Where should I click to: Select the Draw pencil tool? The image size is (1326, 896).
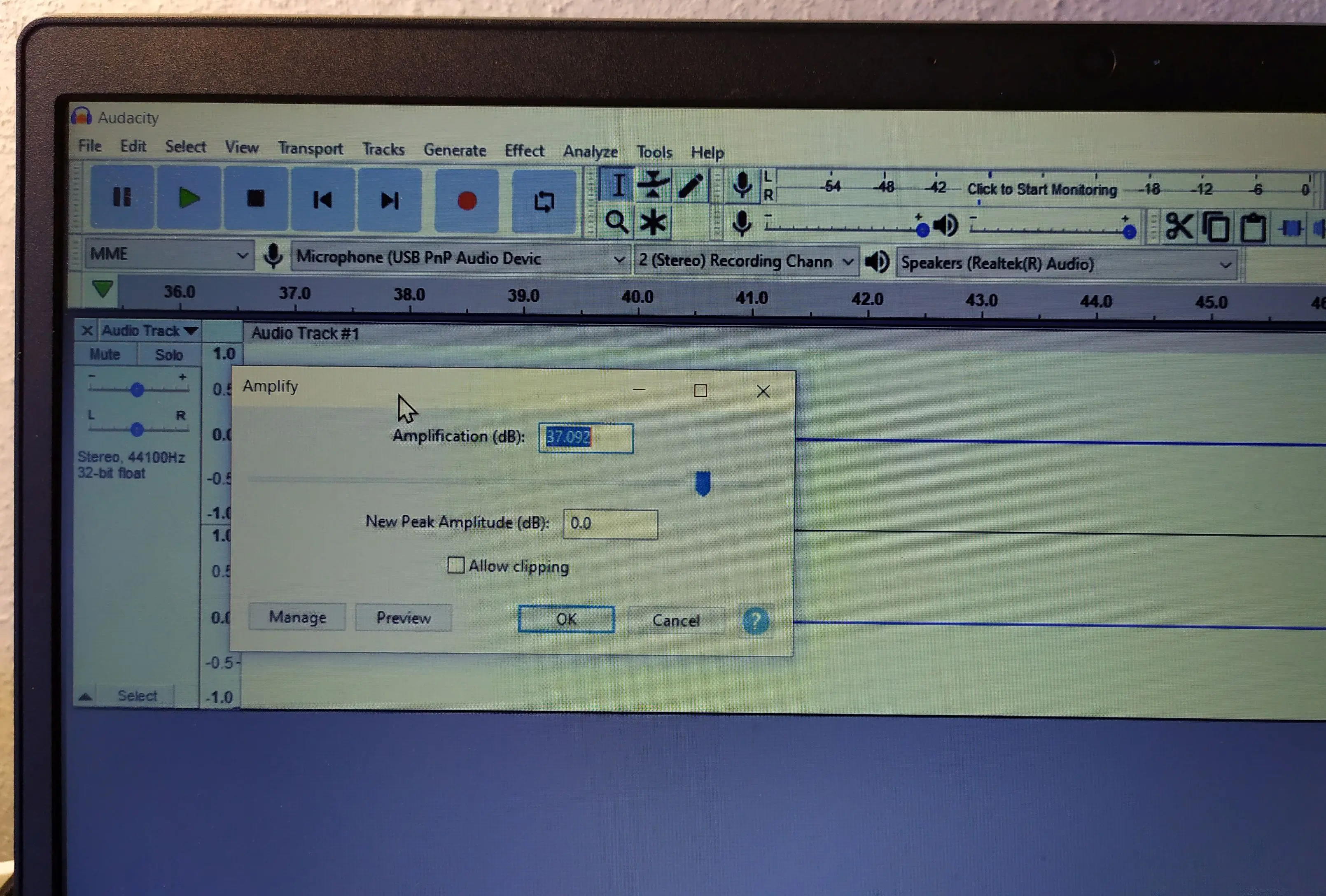click(691, 186)
